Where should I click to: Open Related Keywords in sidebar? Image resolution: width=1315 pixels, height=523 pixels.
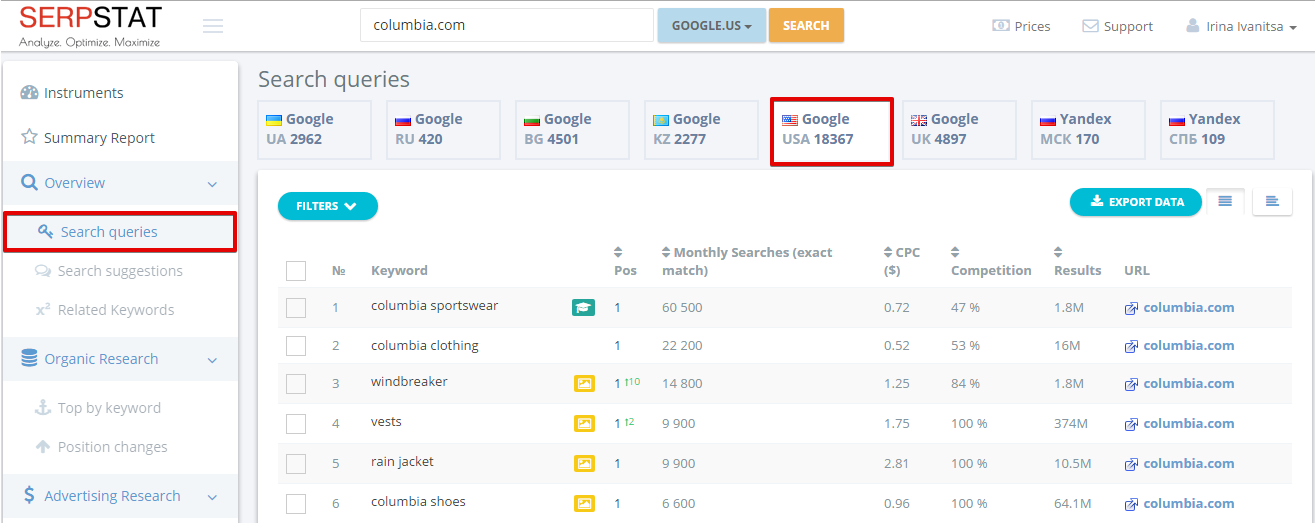click(x=116, y=310)
